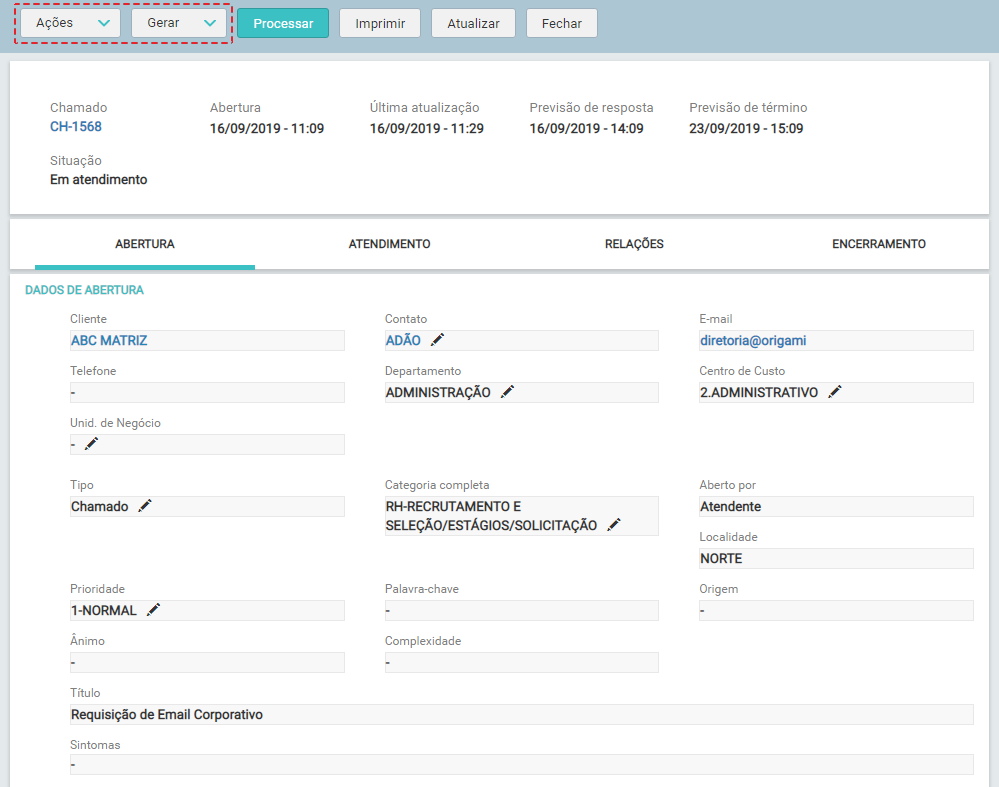Click category text RH-RECRUTAMENTO E SELEÇÃO/ESTÁGIOS/SOLICITAÇÃO
Viewport: 999px width, 787px height.
(x=491, y=516)
